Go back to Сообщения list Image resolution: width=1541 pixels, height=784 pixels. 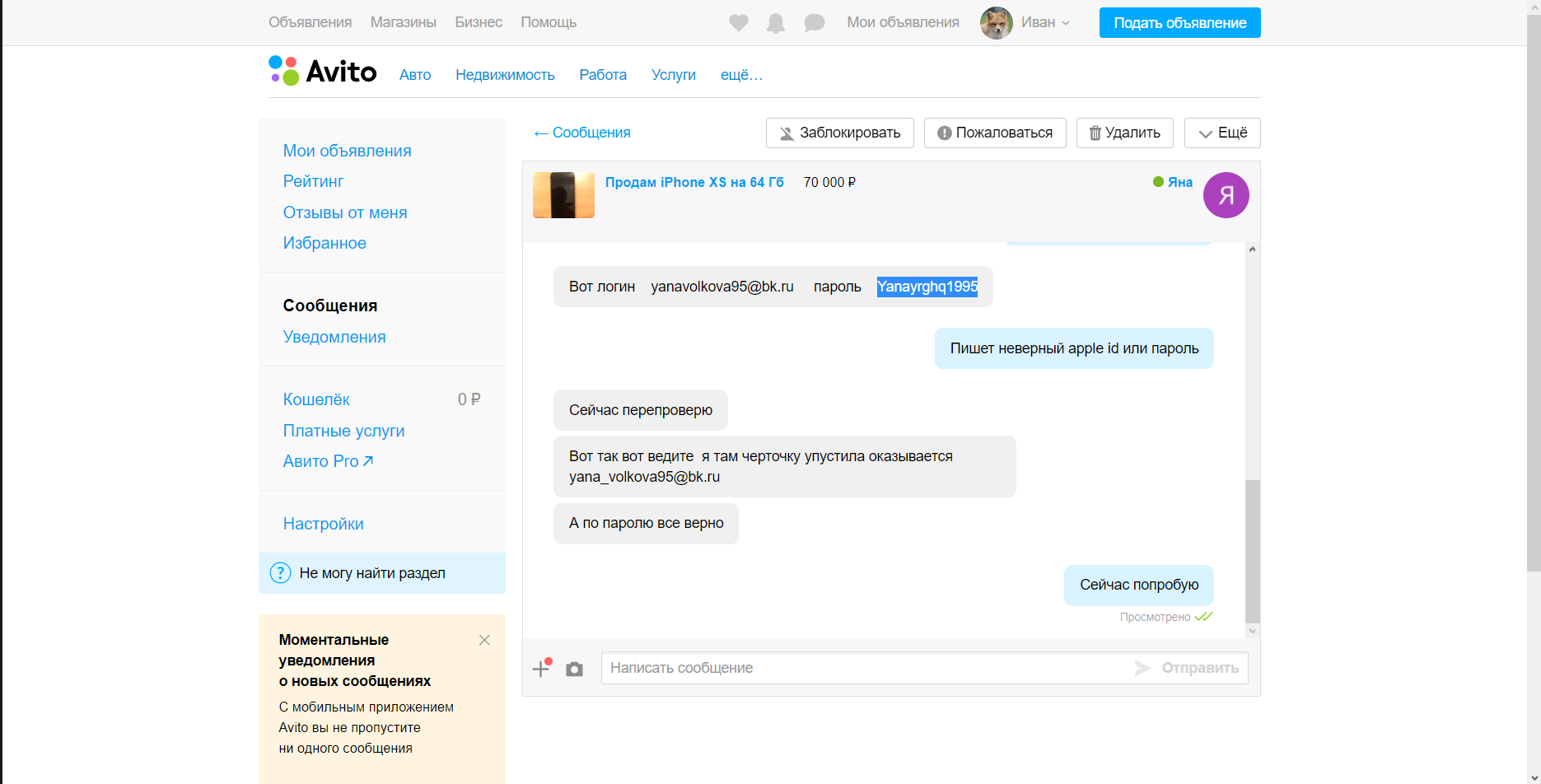[582, 133]
